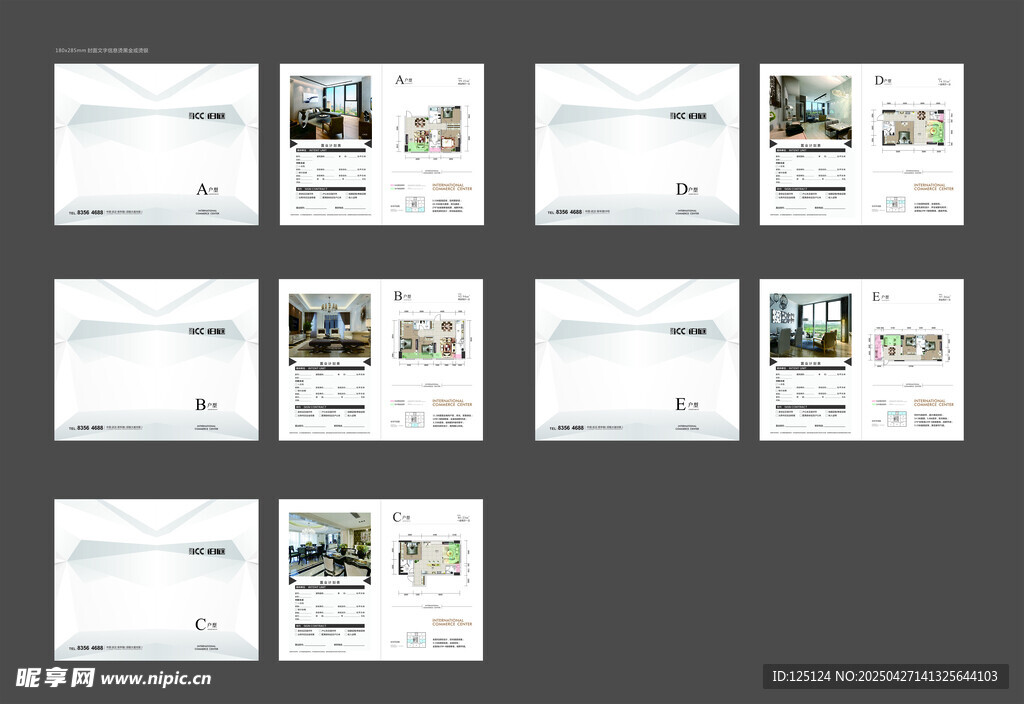This screenshot has width=1024, height=704.
Task: Open the dining room photo in the C spread
Action: click(330, 545)
